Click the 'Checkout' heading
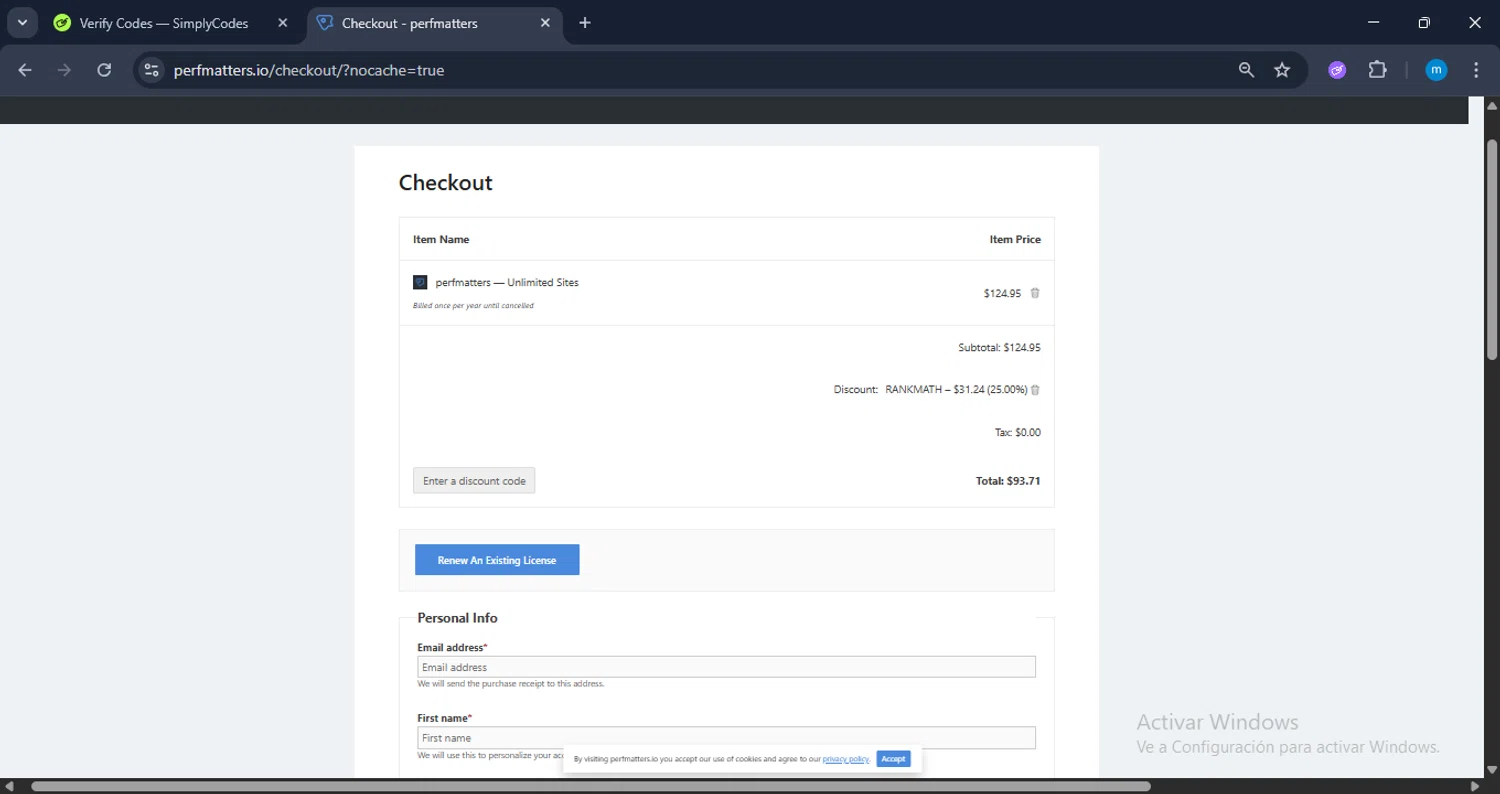Image resolution: width=1500 pixels, height=794 pixels. (x=446, y=183)
